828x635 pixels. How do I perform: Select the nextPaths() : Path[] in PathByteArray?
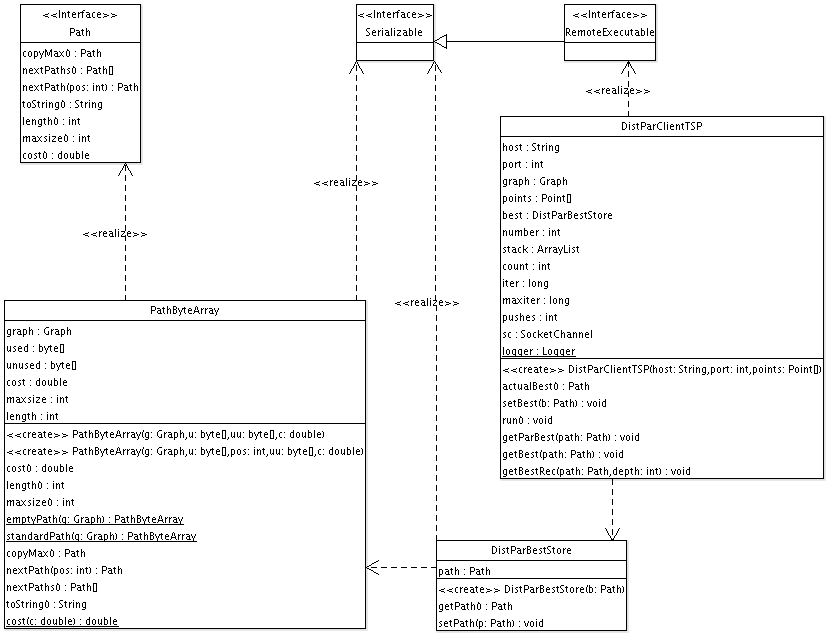click(52, 587)
